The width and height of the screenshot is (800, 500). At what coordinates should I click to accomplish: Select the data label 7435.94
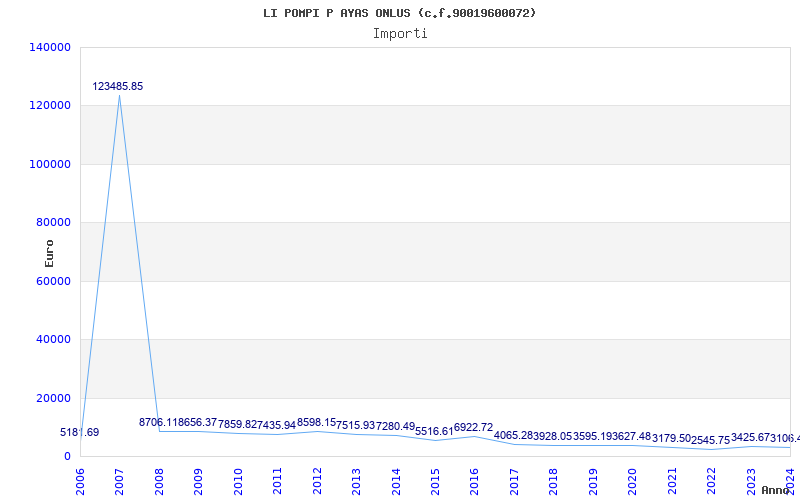[x=277, y=424]
